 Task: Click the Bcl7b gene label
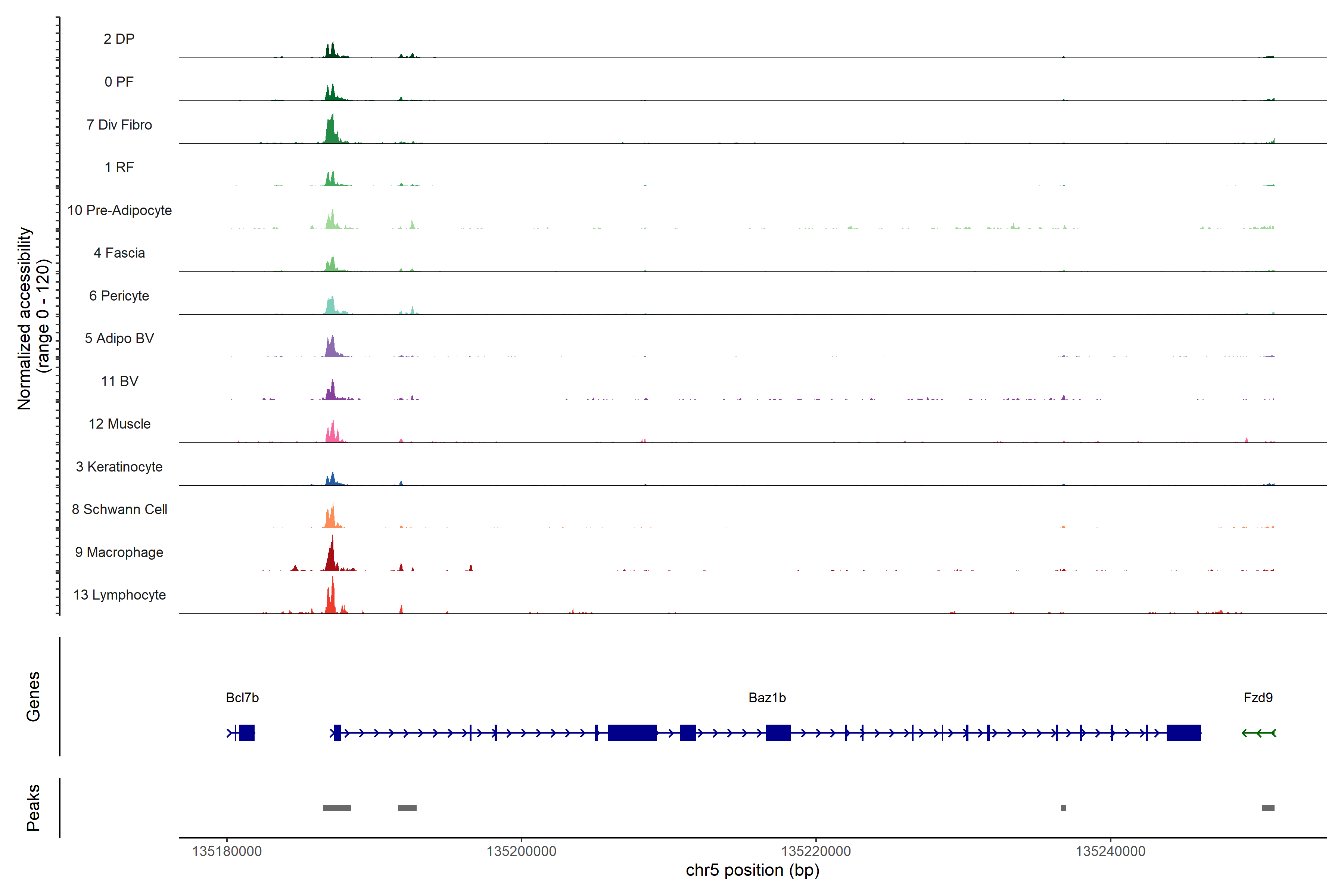(242, 698)
